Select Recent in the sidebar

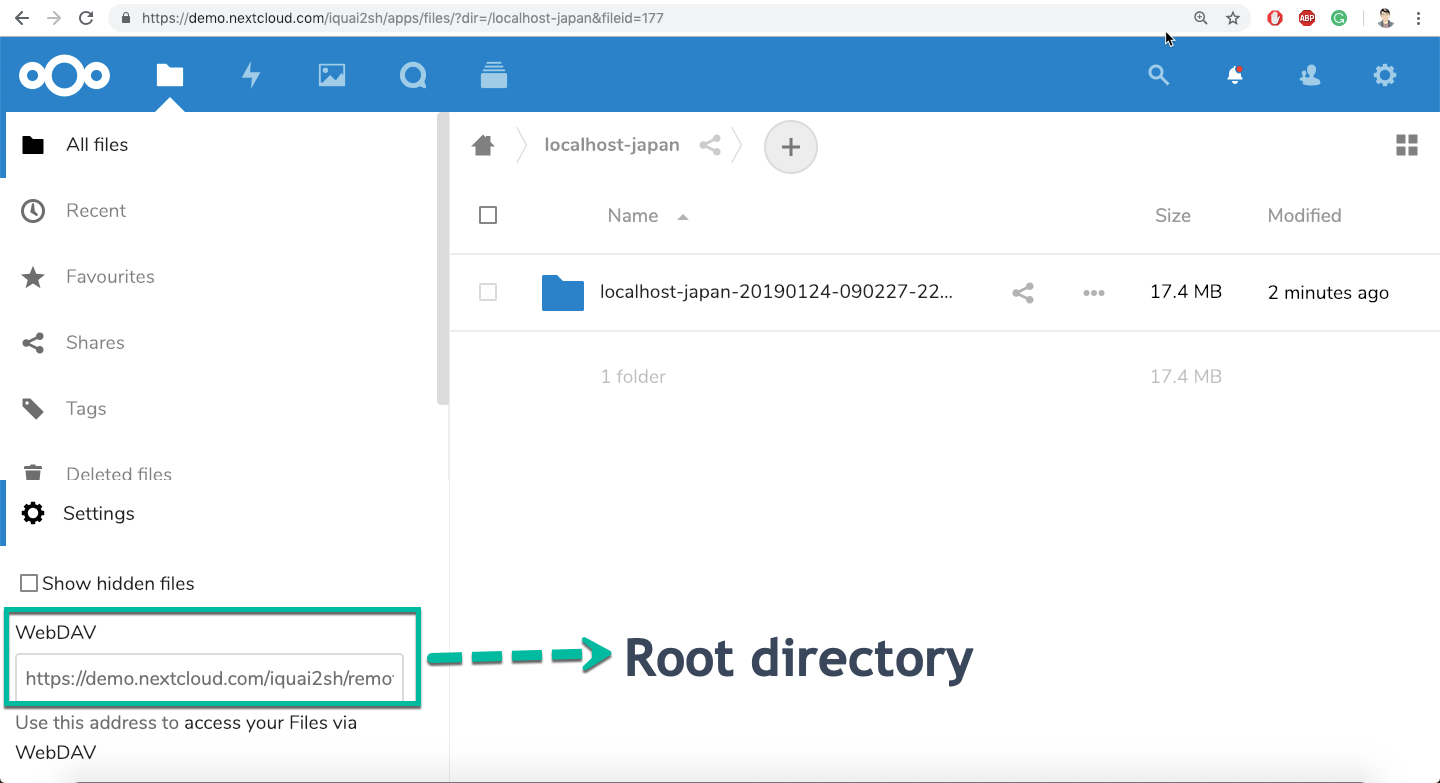96,211
